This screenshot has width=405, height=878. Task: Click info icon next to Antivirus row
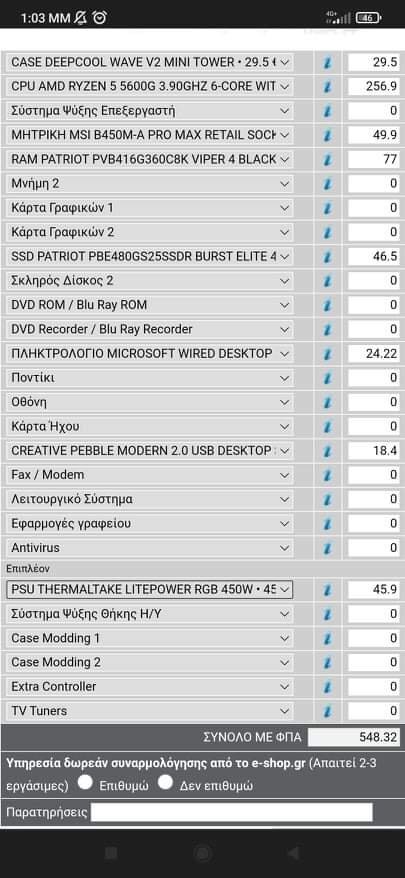(328, 548)
